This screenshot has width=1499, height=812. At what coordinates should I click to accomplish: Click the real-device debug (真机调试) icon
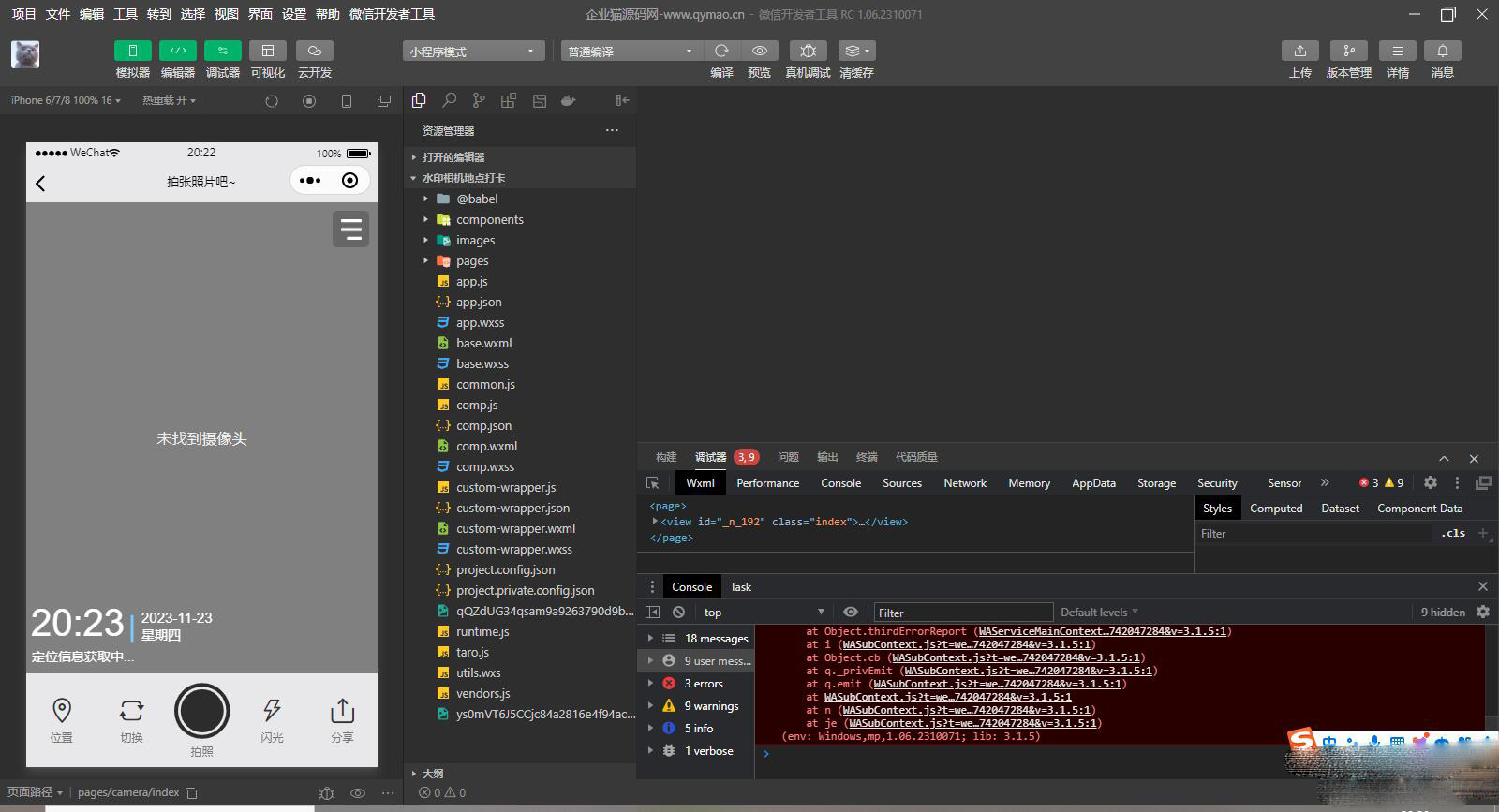[x=808, y=51]
